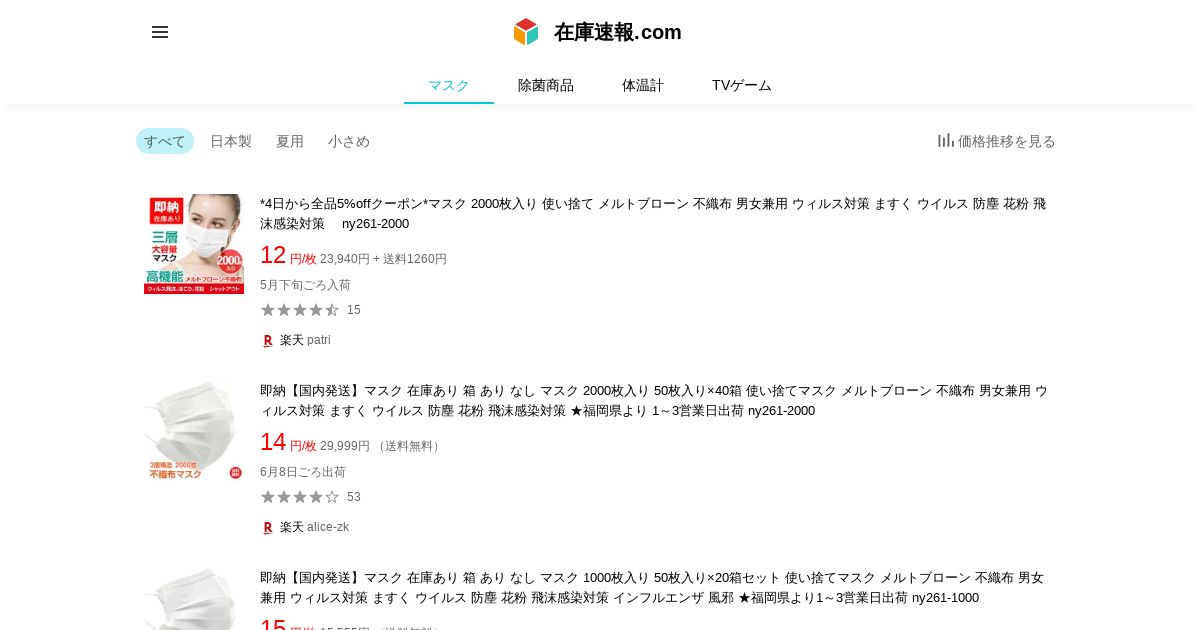Click the colorful cube site logo
Viewport: 1200px width, 630px height.
click(x=526, y=32)
